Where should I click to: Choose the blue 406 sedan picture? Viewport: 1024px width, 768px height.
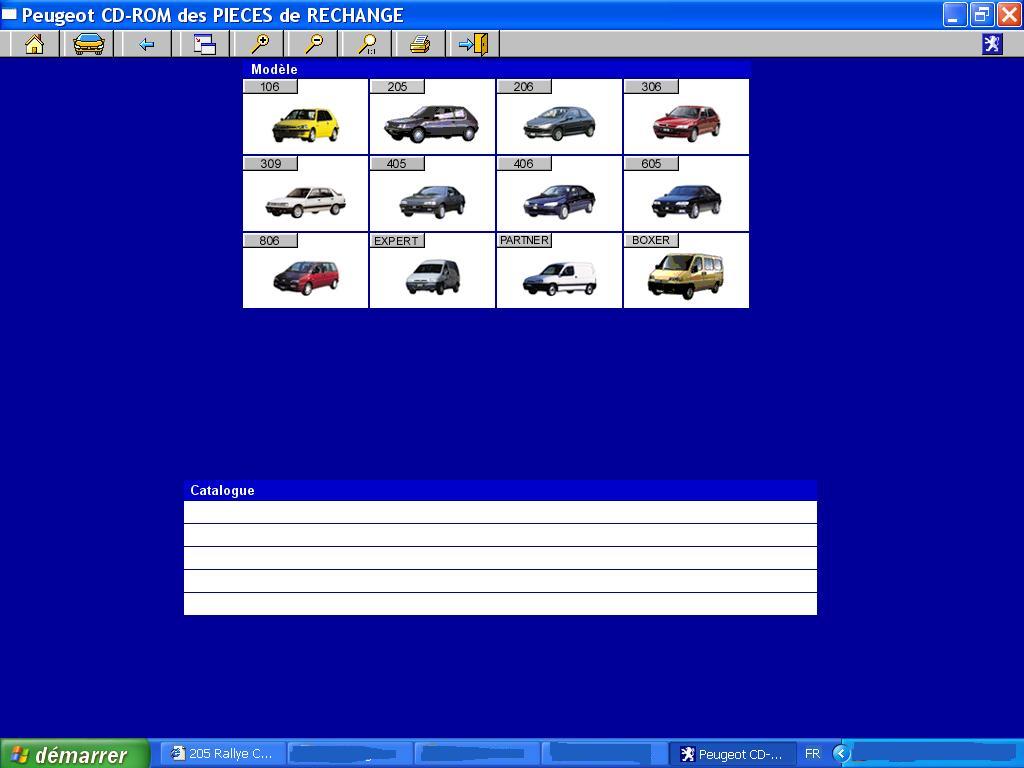tap(559, 201)
